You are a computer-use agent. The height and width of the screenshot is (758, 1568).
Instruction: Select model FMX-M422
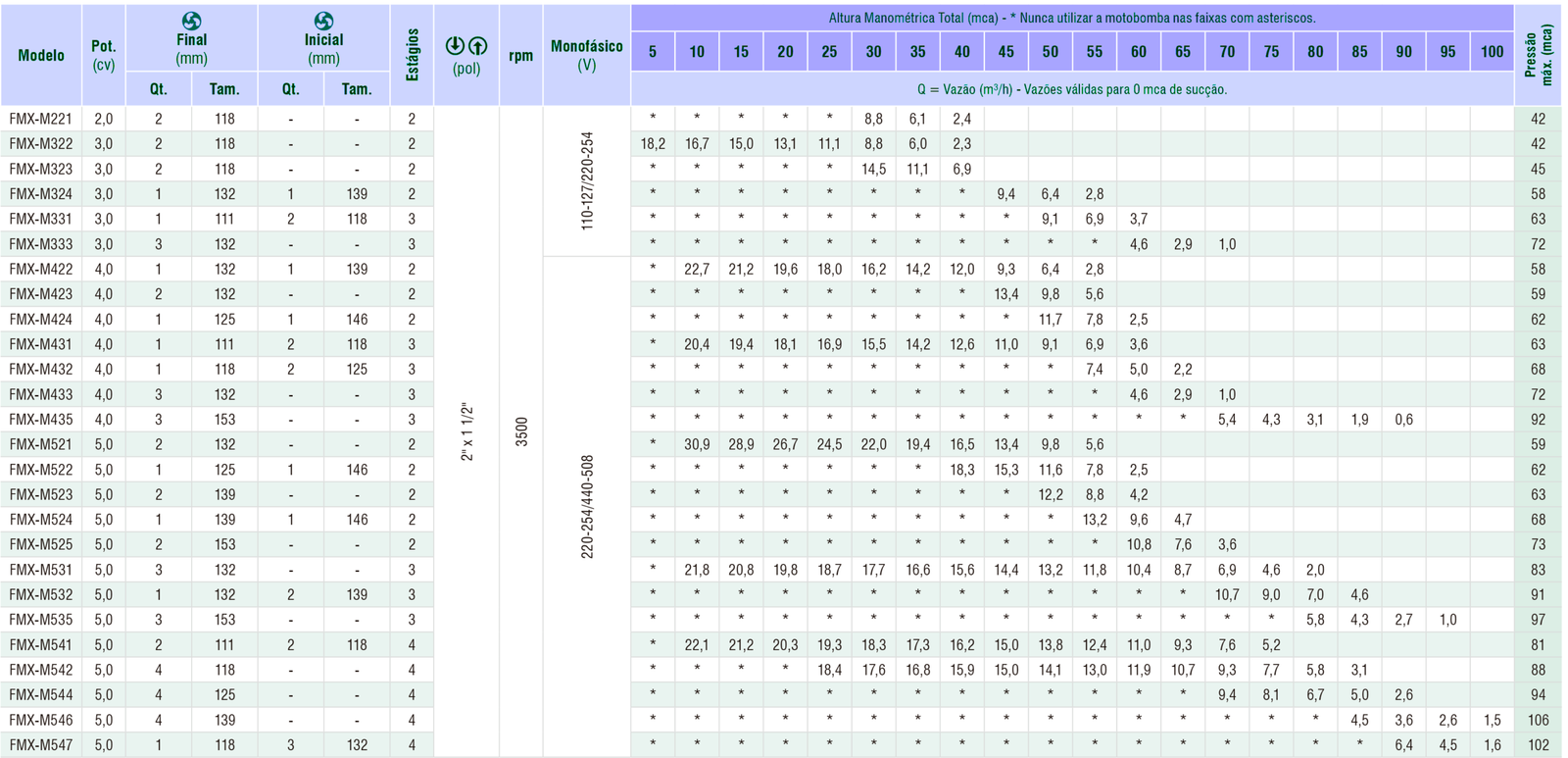click(x=41, y=269)
